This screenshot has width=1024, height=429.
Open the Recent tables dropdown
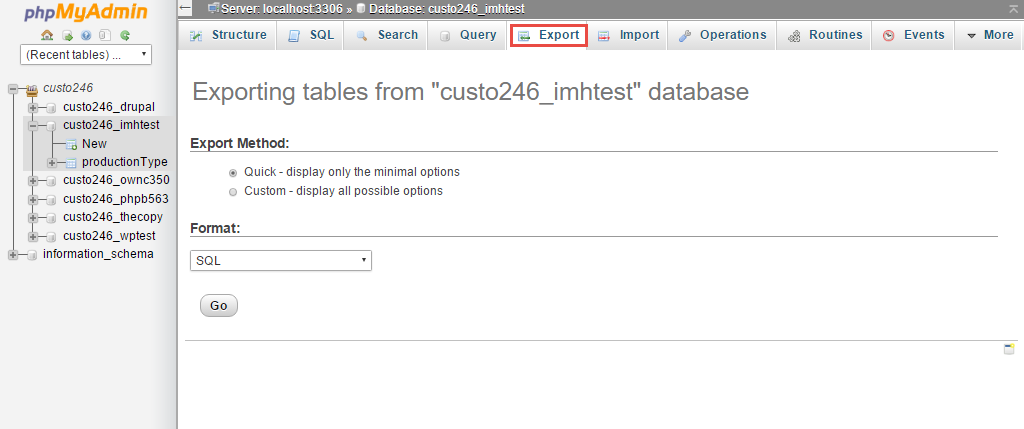[x=86, y=55]
